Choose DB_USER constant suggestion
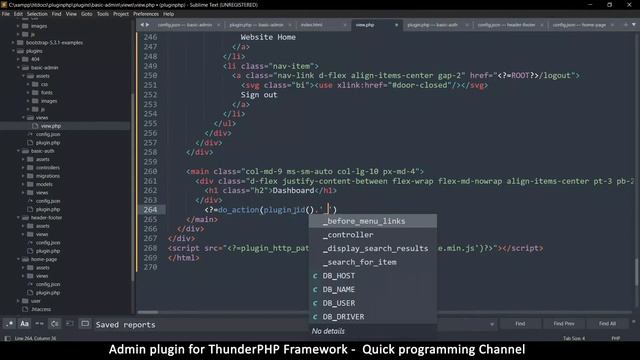 373,303
